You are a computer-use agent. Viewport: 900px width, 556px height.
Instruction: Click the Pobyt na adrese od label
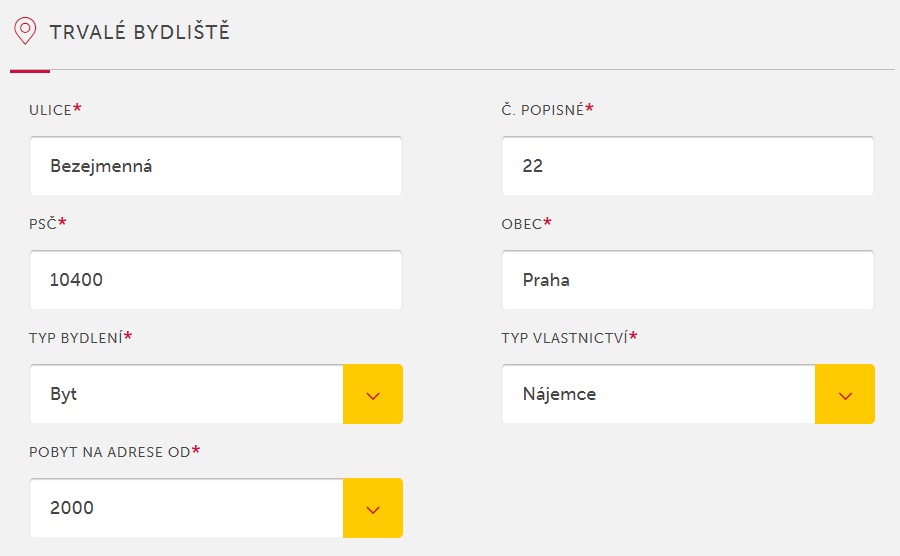(110, 452)
